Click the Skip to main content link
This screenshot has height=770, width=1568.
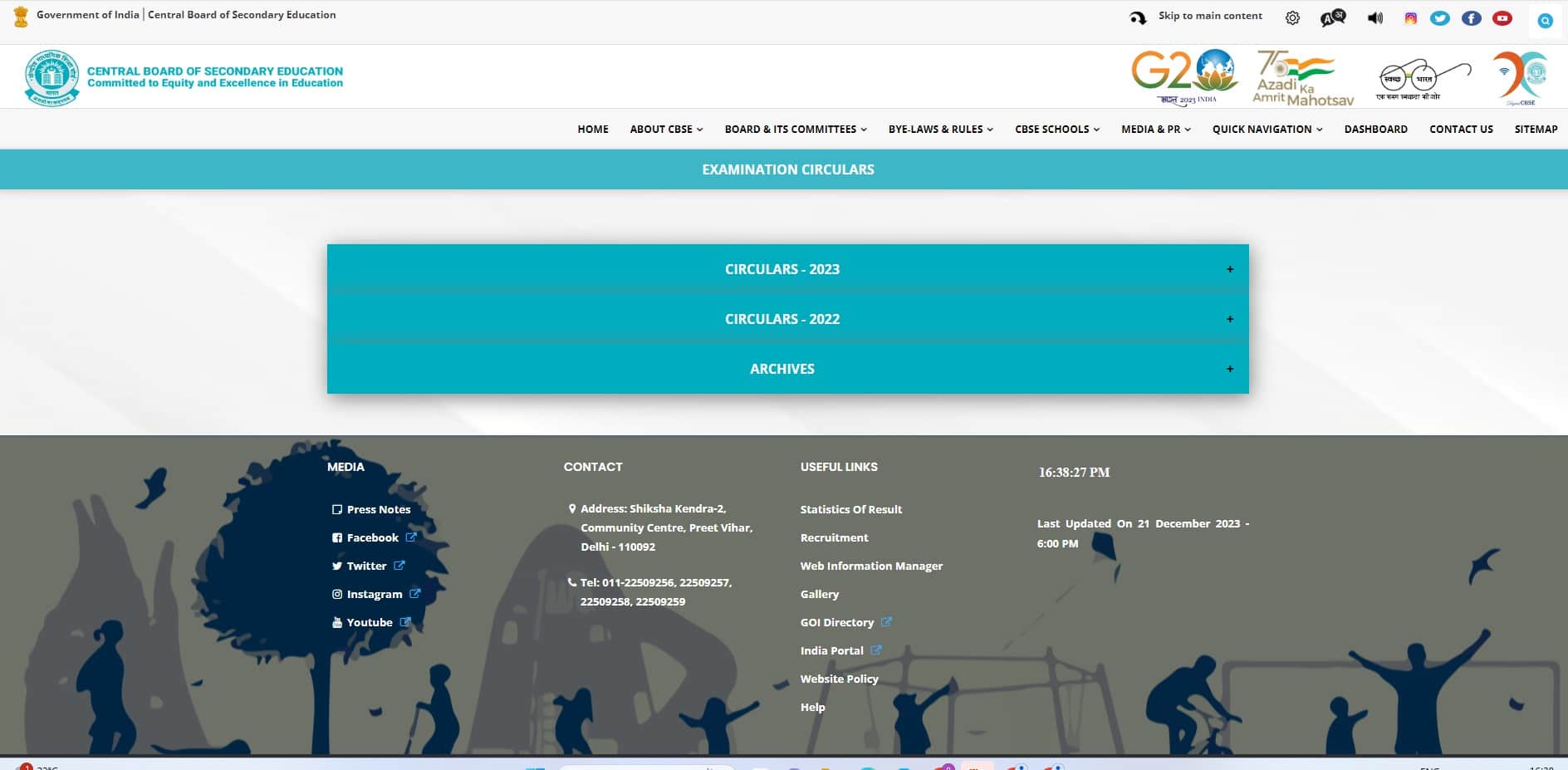point(1209,15)
